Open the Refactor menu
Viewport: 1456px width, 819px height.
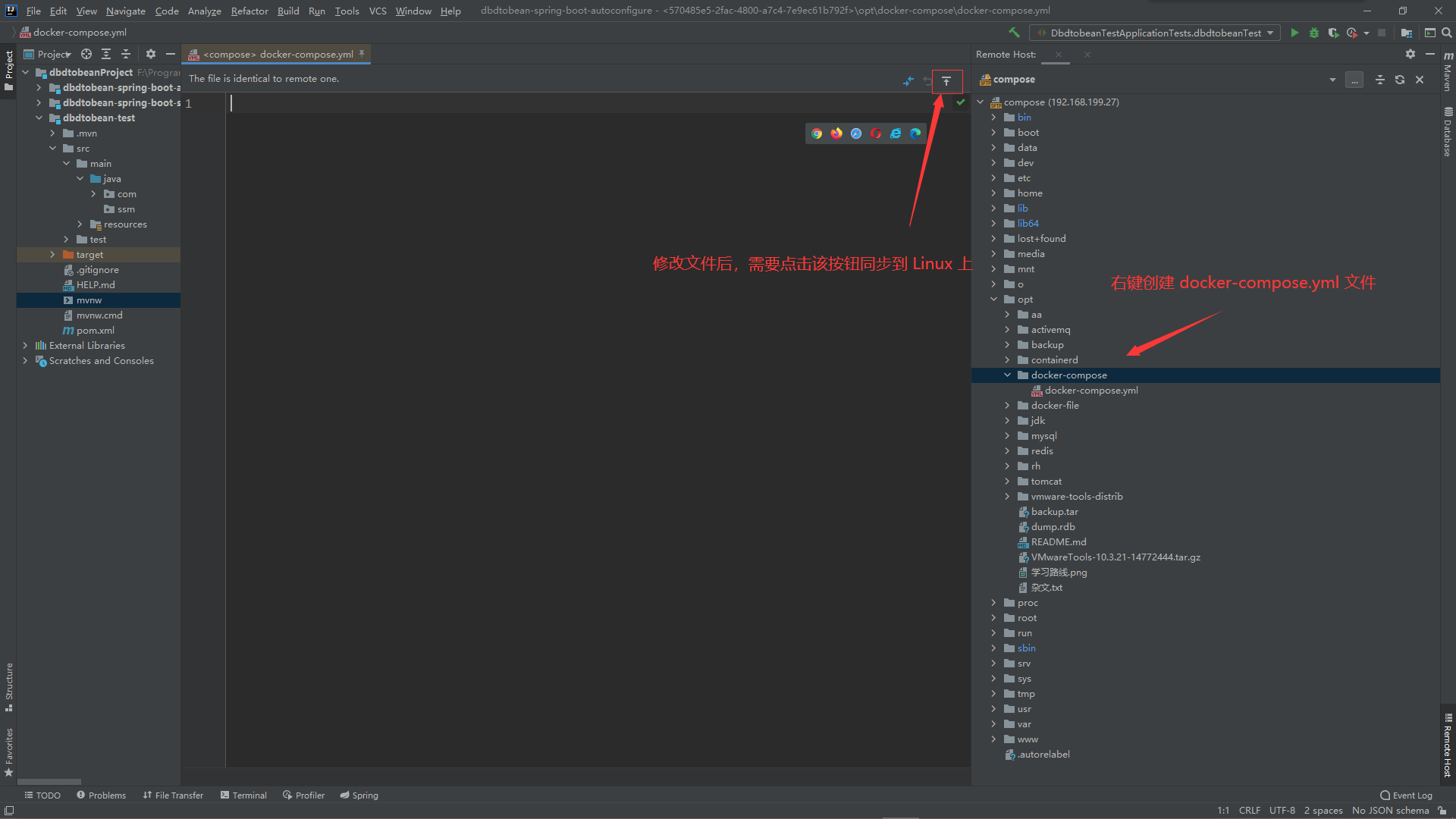pos(249,11)
